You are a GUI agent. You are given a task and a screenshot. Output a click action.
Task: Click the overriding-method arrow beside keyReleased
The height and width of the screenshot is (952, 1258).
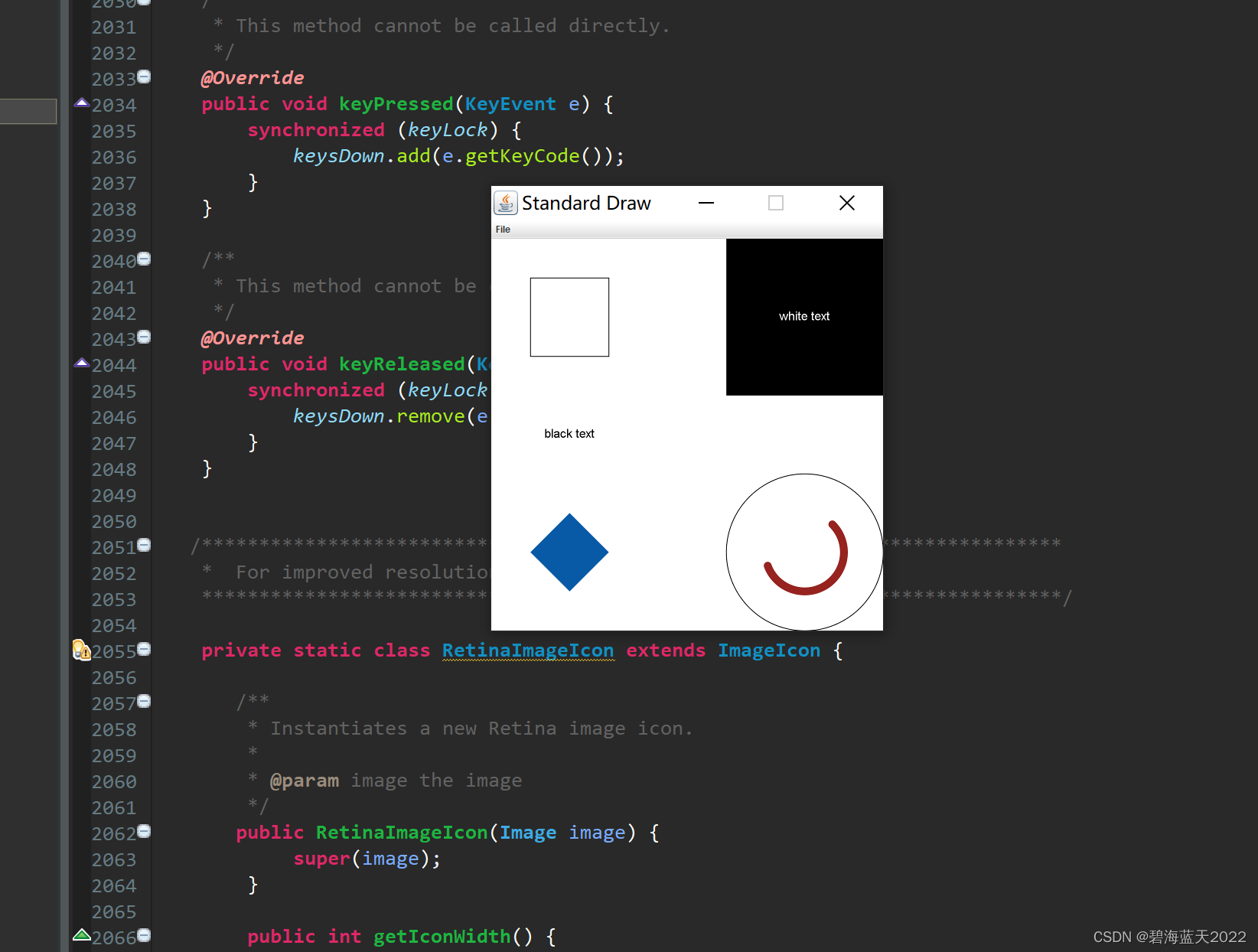click(81, 364)
